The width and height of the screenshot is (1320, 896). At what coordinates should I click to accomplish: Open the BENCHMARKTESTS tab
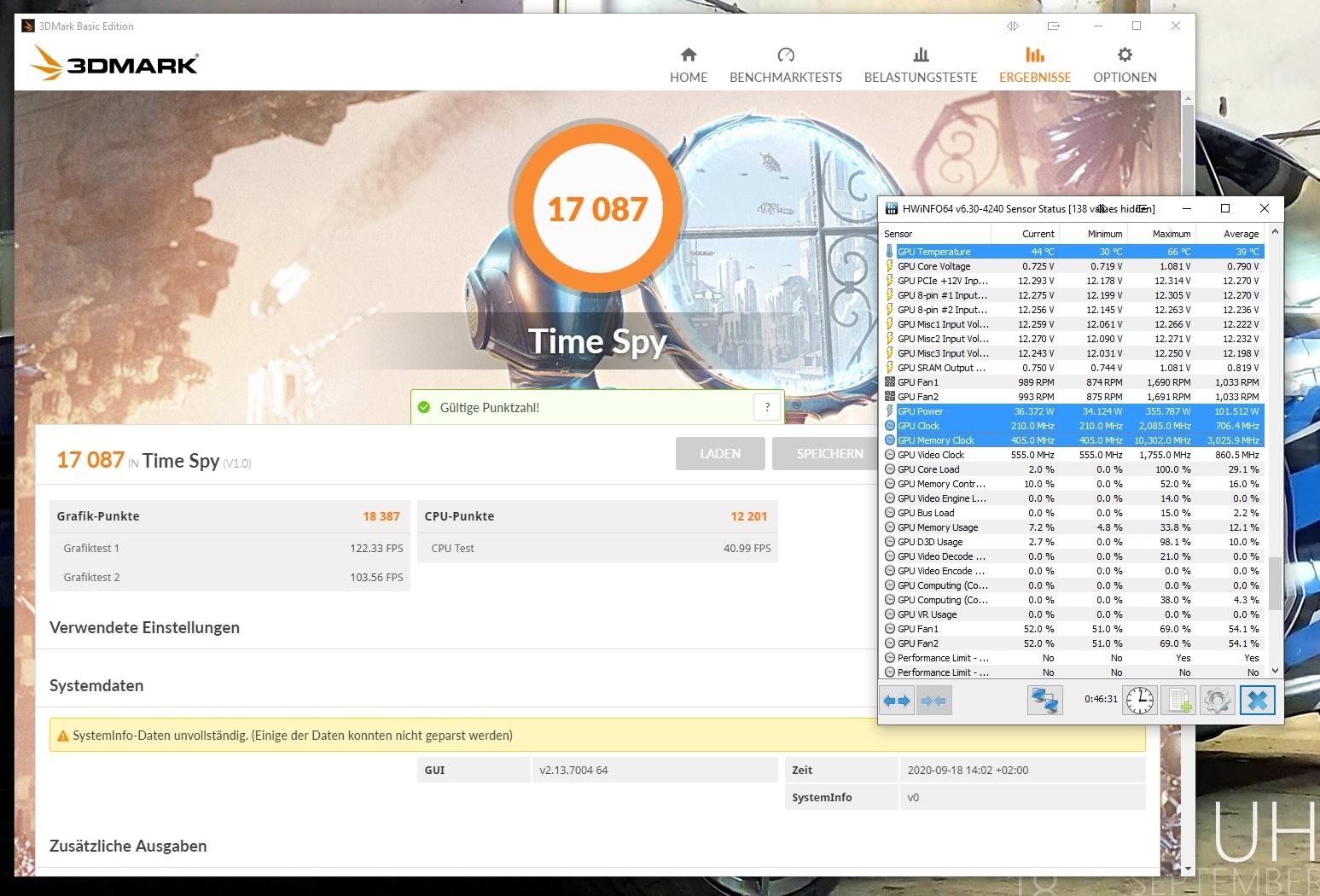coord(786,66)
